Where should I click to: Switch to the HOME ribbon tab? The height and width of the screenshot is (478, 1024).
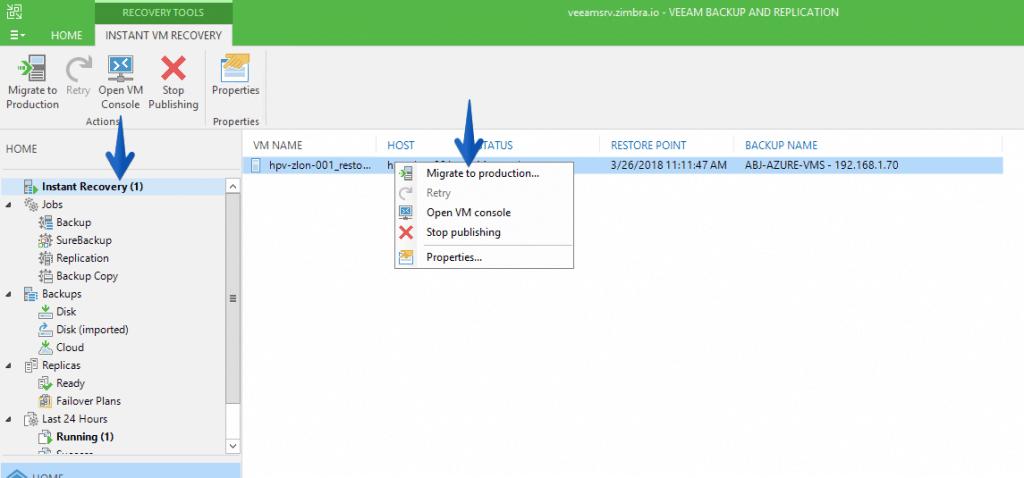point(67,35)
